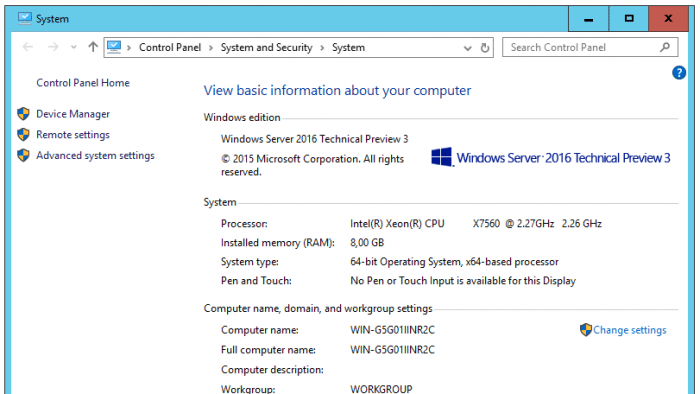
Task: Click the 'System type:' label
Action: [x=250, y=261]
